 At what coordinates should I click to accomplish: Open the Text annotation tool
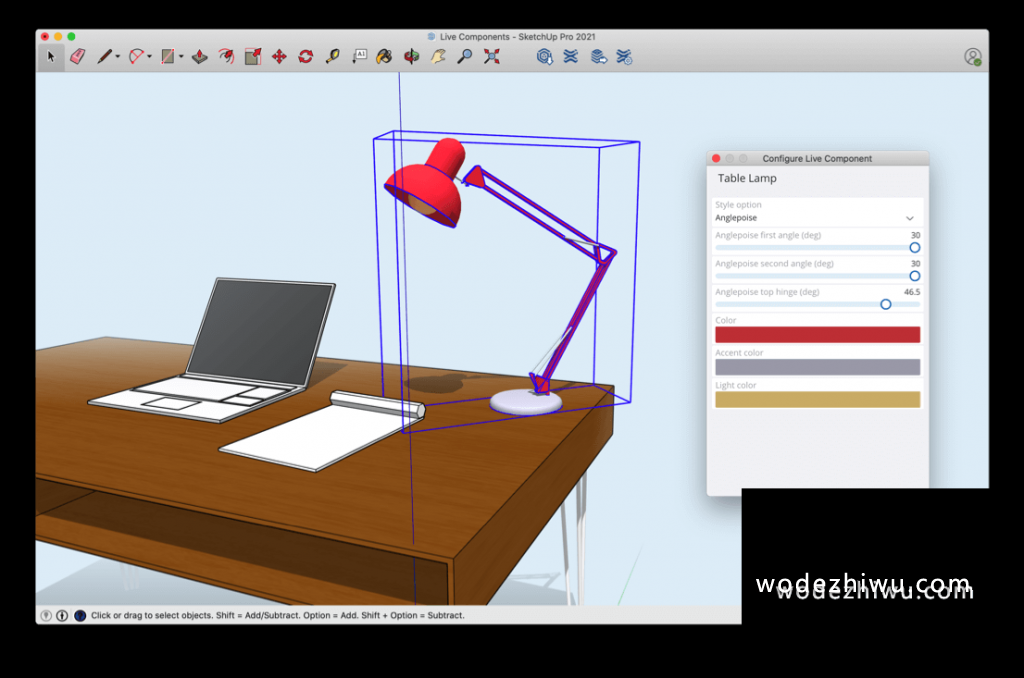click(x=360, y=57)
